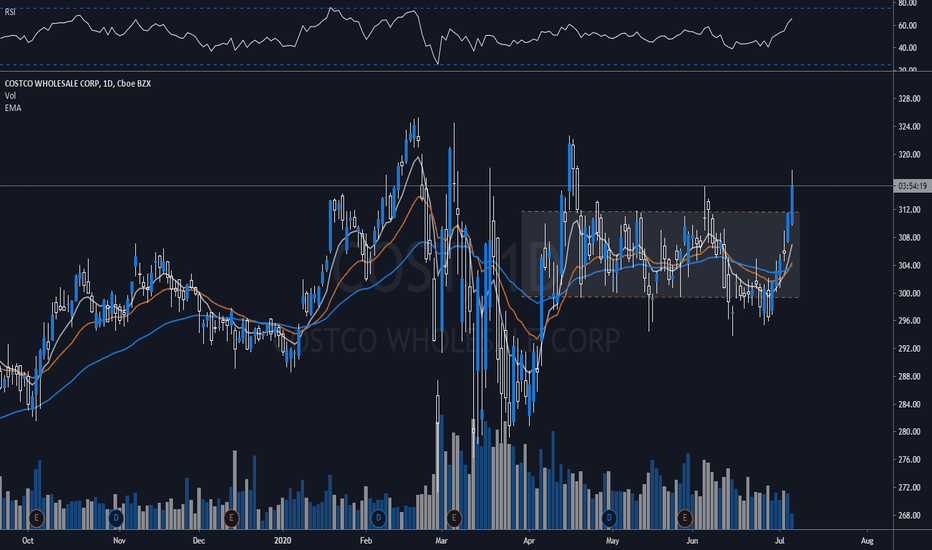Screen dimensions: 932x550
Task: Click the 60.00 RSI axis label
Action: click(x=908, y=26)
